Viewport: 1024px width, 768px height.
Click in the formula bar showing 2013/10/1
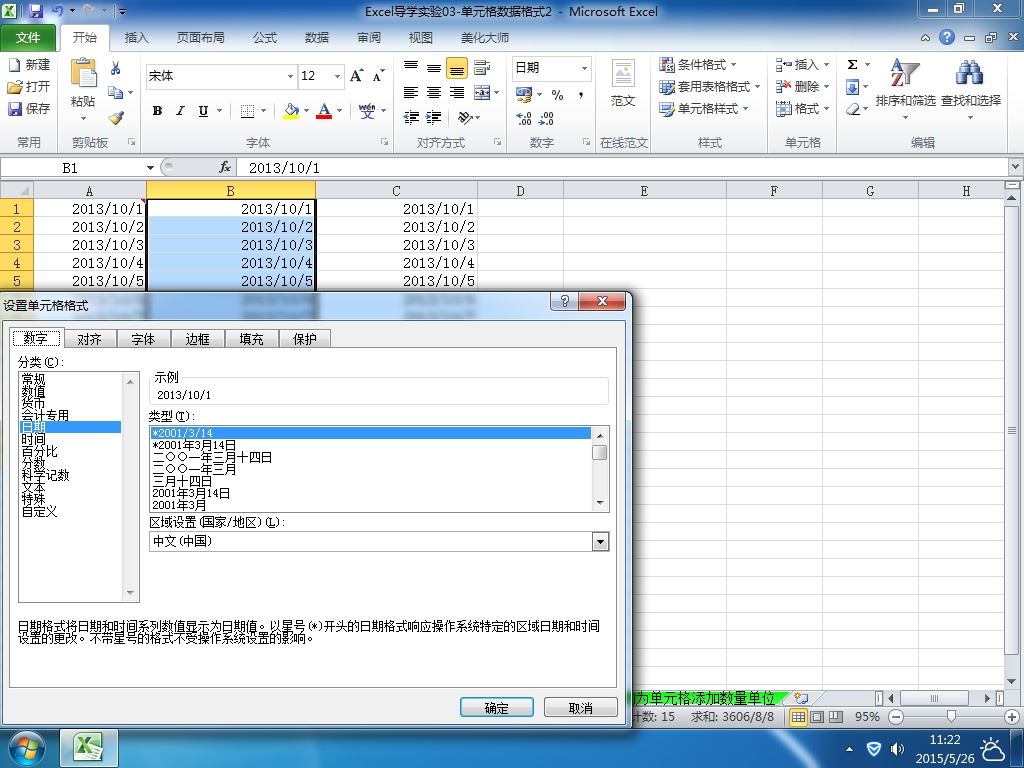(x=620, y=168)
